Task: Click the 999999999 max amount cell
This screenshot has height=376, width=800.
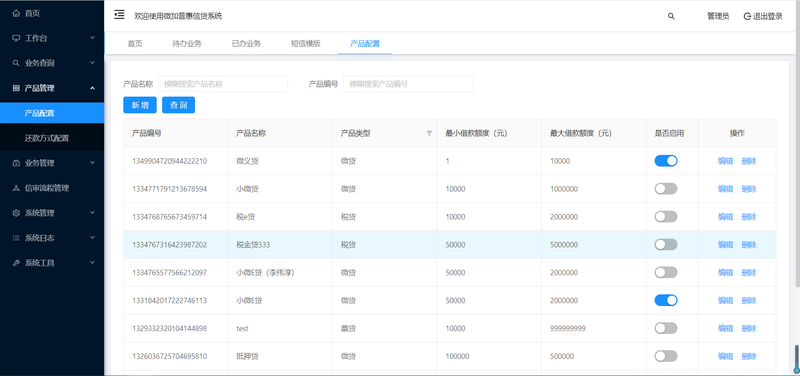Action: point(568,329)
